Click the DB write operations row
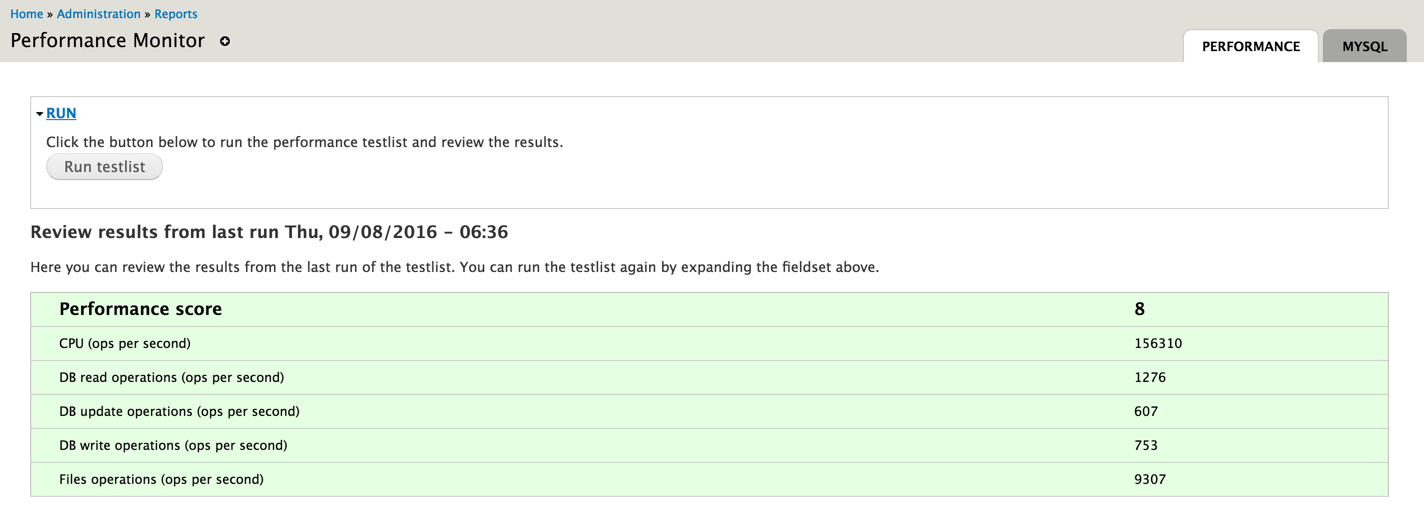 173,445
